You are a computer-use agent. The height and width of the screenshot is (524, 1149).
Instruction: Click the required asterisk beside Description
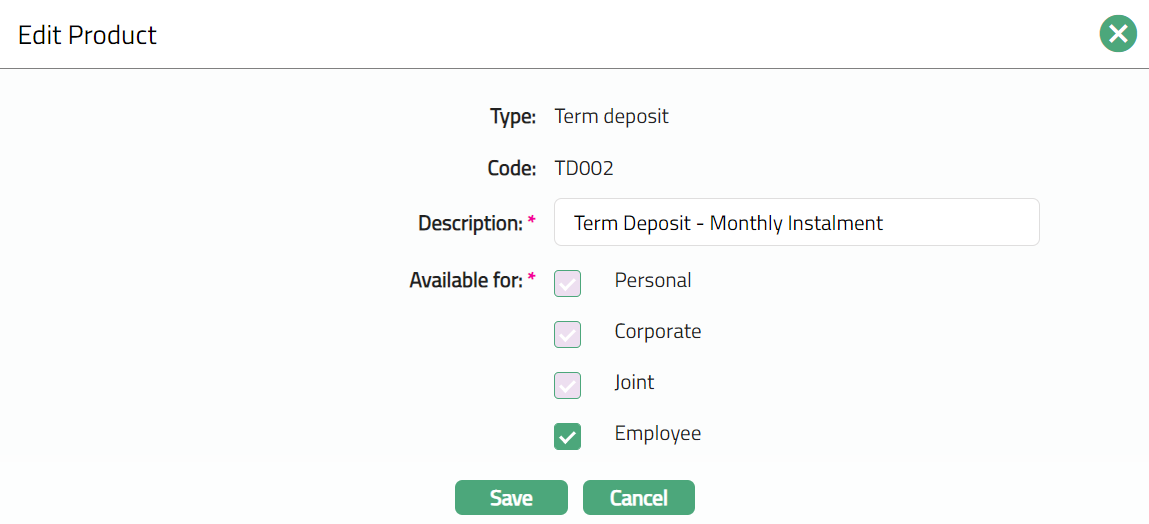click(531, 220)
